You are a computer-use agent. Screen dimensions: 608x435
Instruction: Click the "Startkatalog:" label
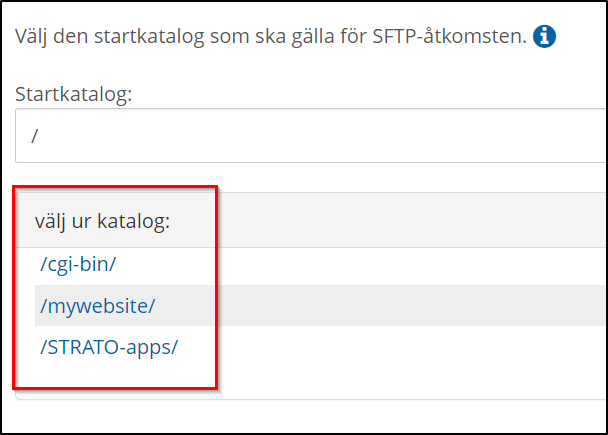tap(74, 94)
